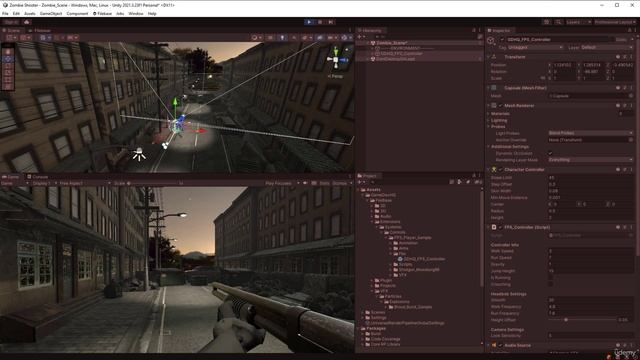Collapse the Additional Settings section

pyautogui.click(x=489, y=147)
